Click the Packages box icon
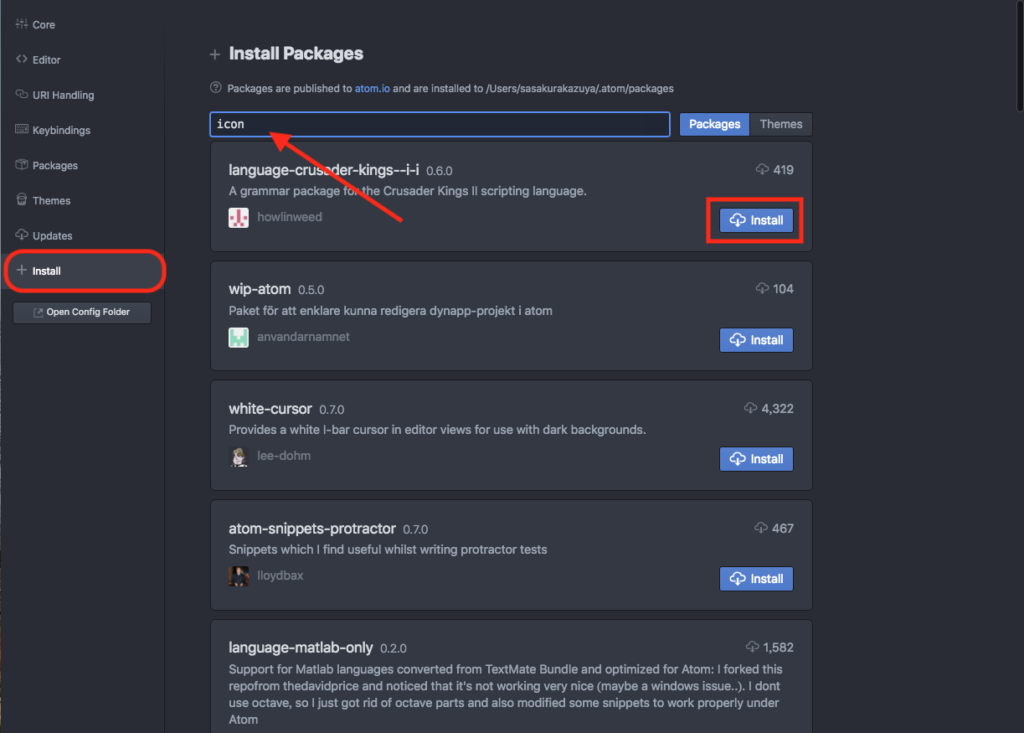The height and width of the screenshot is (733, 1024). point(22,164)
